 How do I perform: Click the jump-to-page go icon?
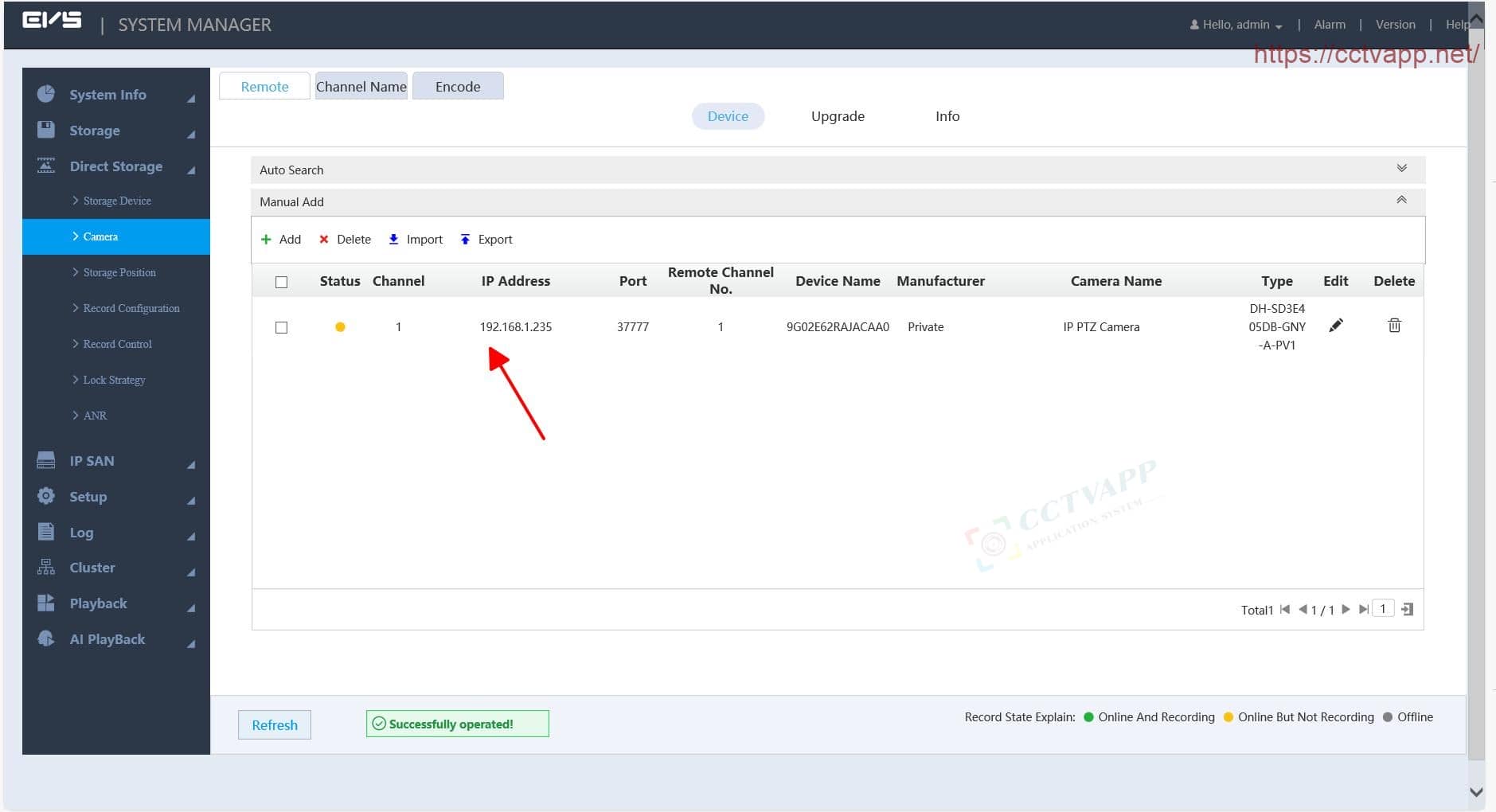pos(1408,610)
